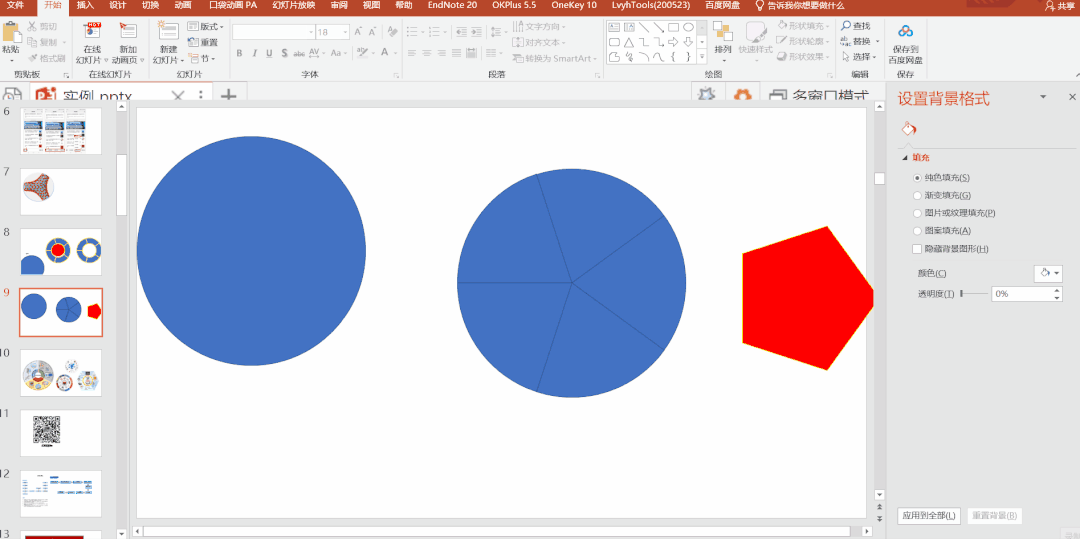Select Gradient fill (渐变填充) radio button
The width and height of the screenshot is (1080, 539).
point(917,195)
